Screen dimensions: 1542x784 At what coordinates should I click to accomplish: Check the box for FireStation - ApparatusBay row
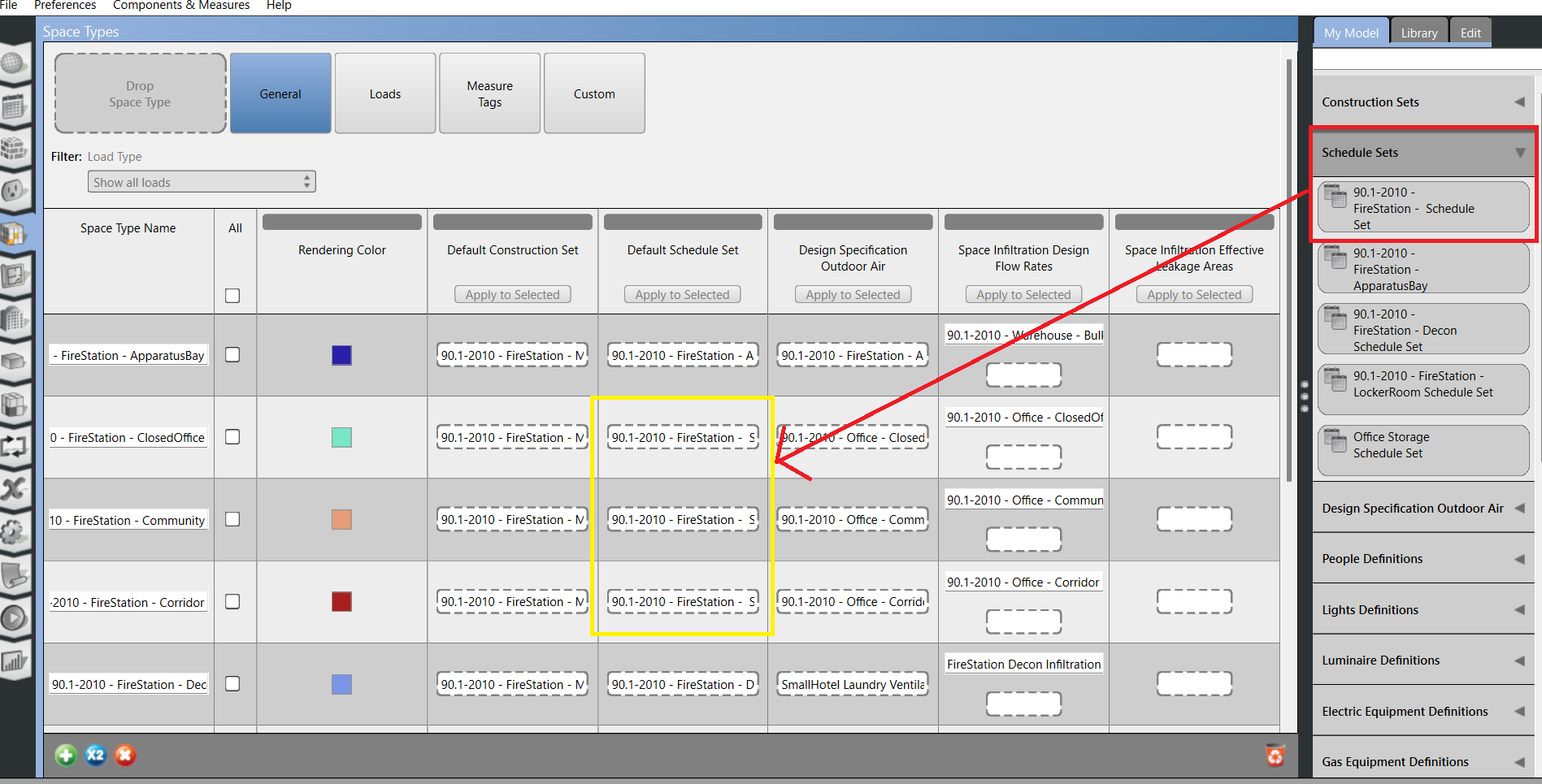(232, 355)
